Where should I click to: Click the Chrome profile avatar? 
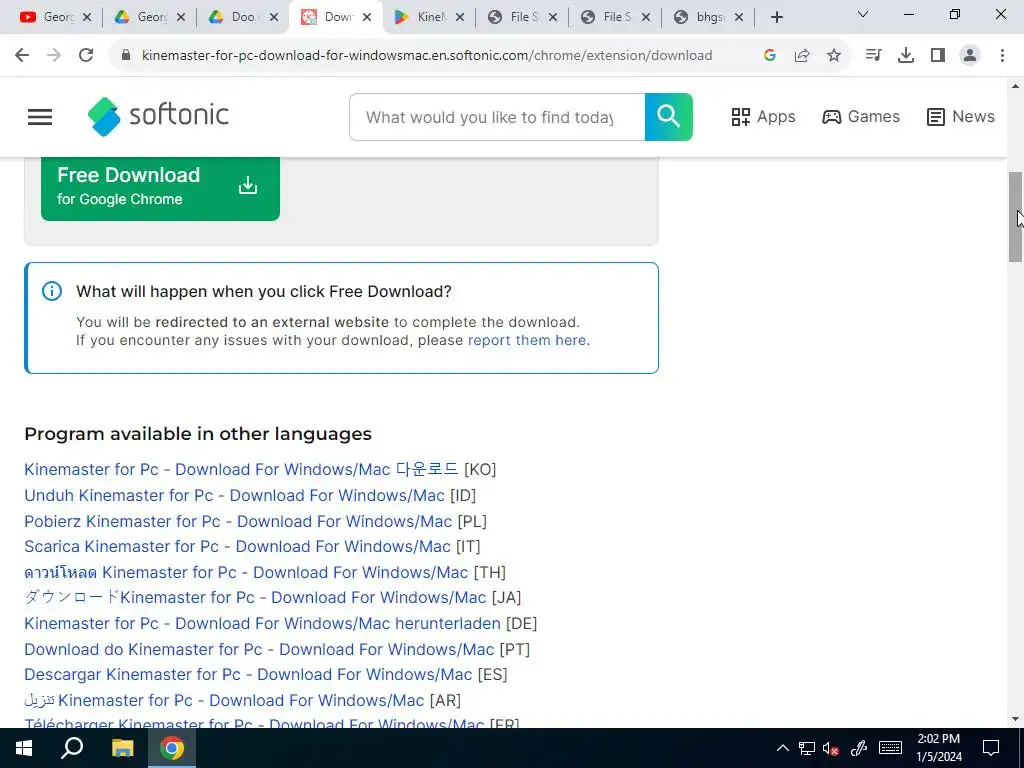point(970,56)
